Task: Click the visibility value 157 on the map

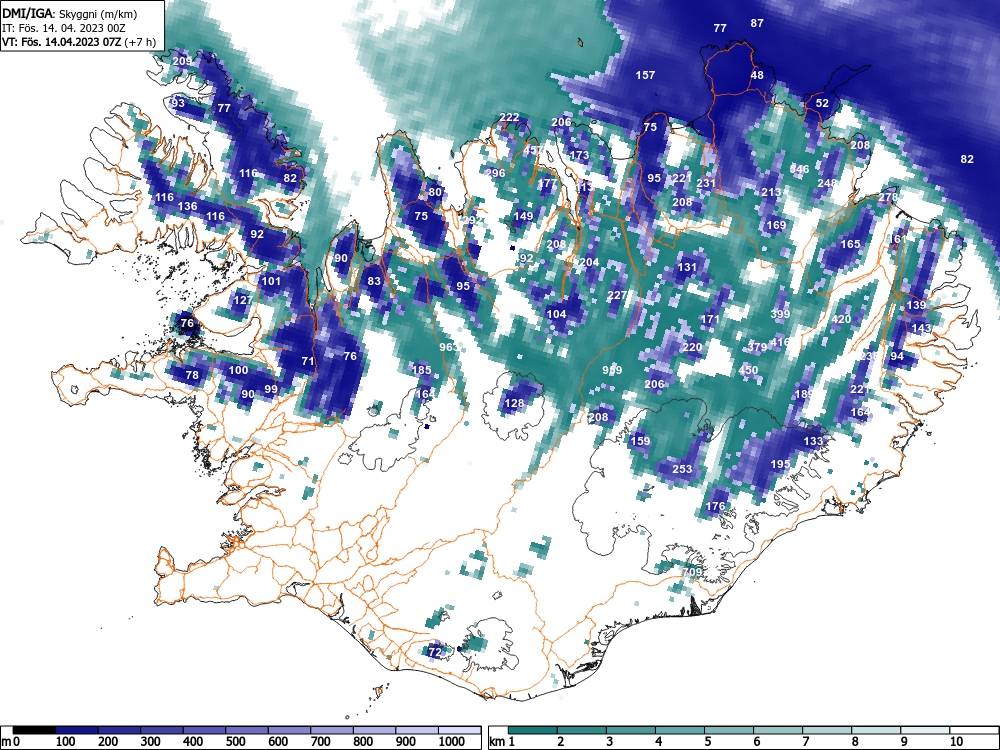Action: (x=645, y=75)
